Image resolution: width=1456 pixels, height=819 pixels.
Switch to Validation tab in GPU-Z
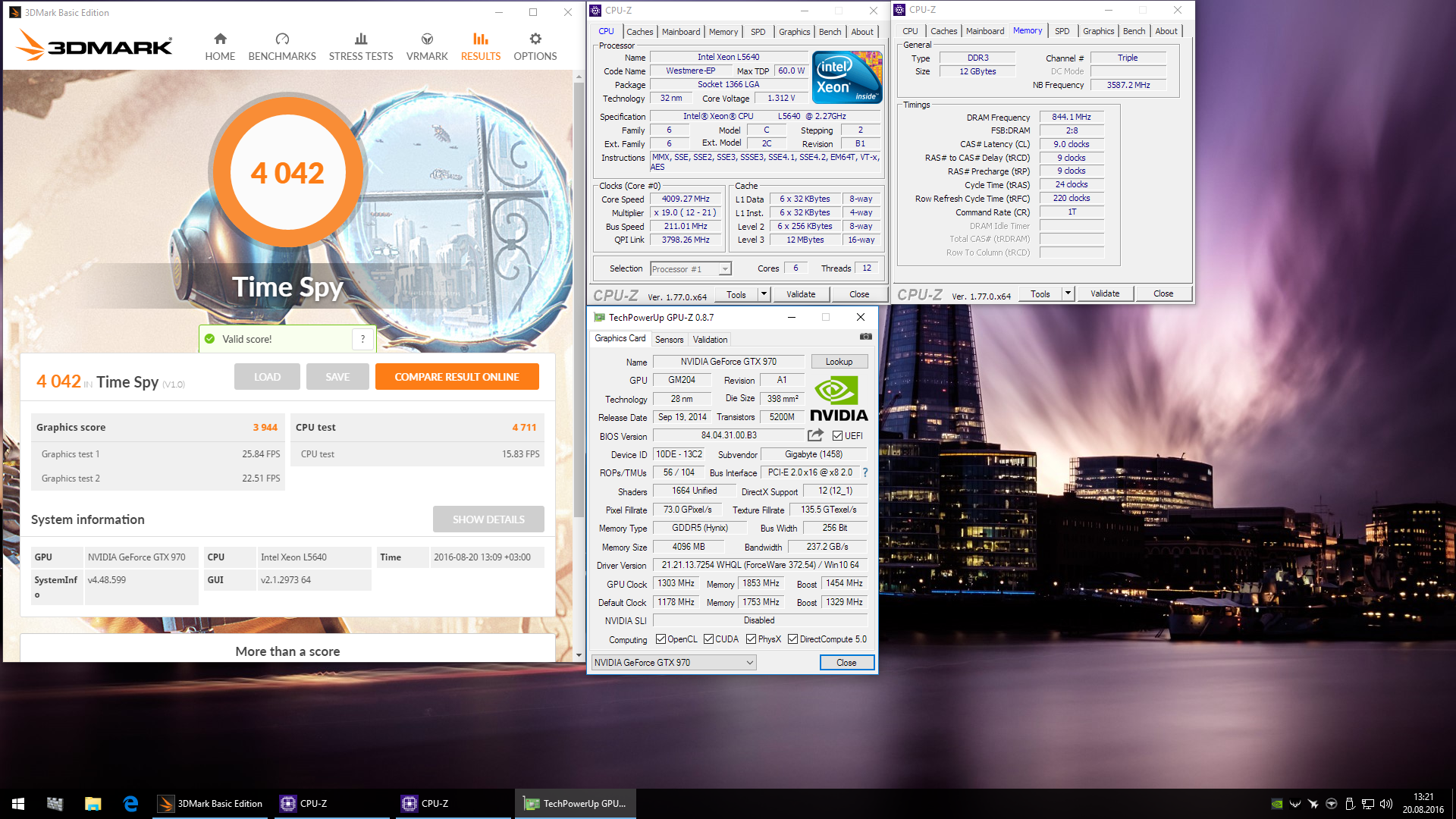[x=710, y=340]
